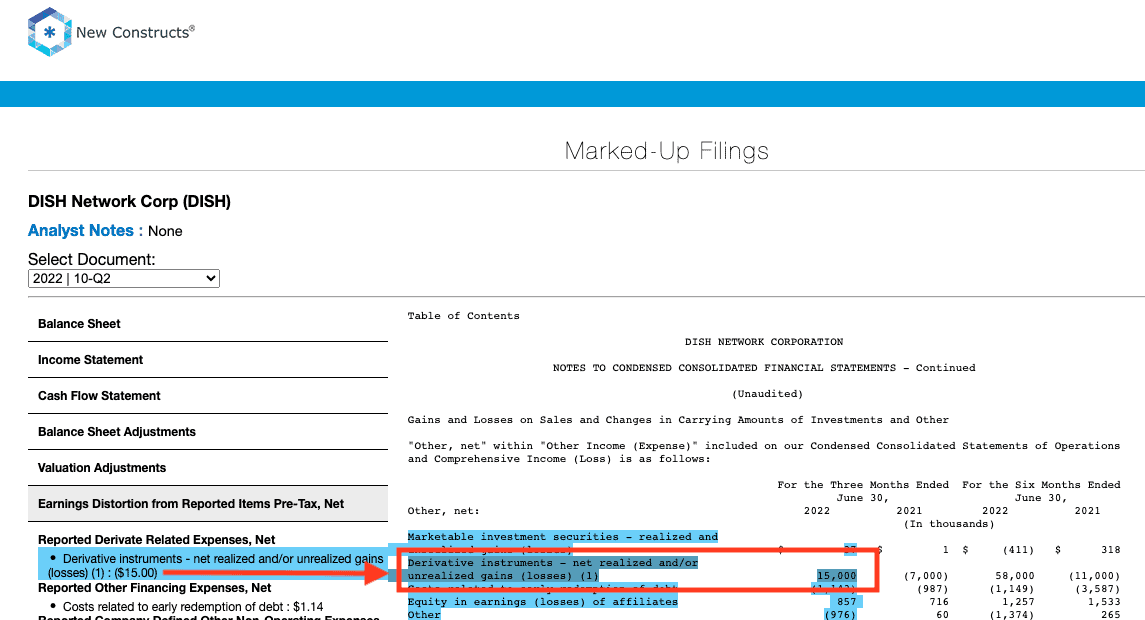Click the (987) table value

[x=933, y=589]
